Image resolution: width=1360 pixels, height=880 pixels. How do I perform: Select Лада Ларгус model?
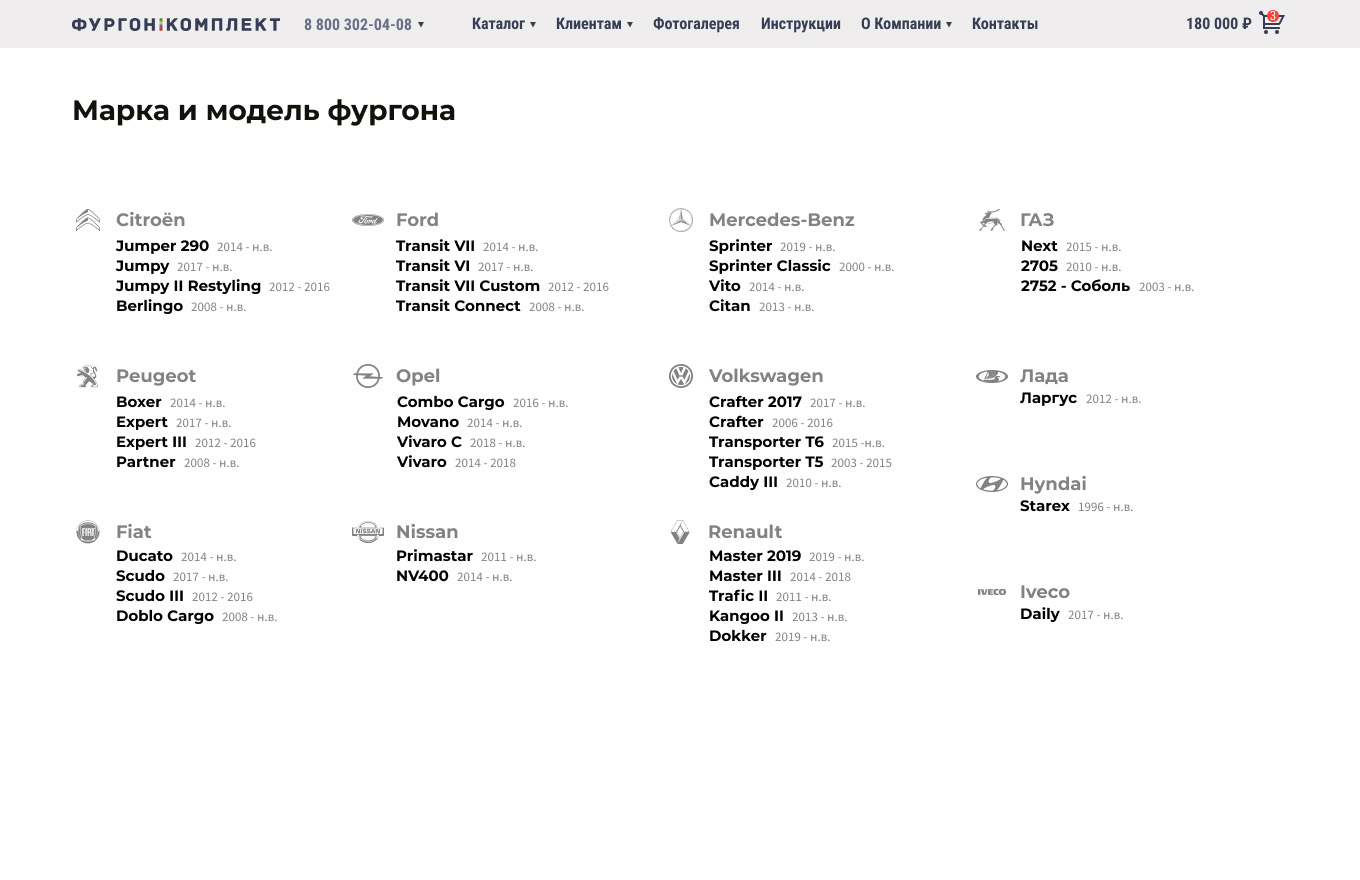pos(1048,398)
